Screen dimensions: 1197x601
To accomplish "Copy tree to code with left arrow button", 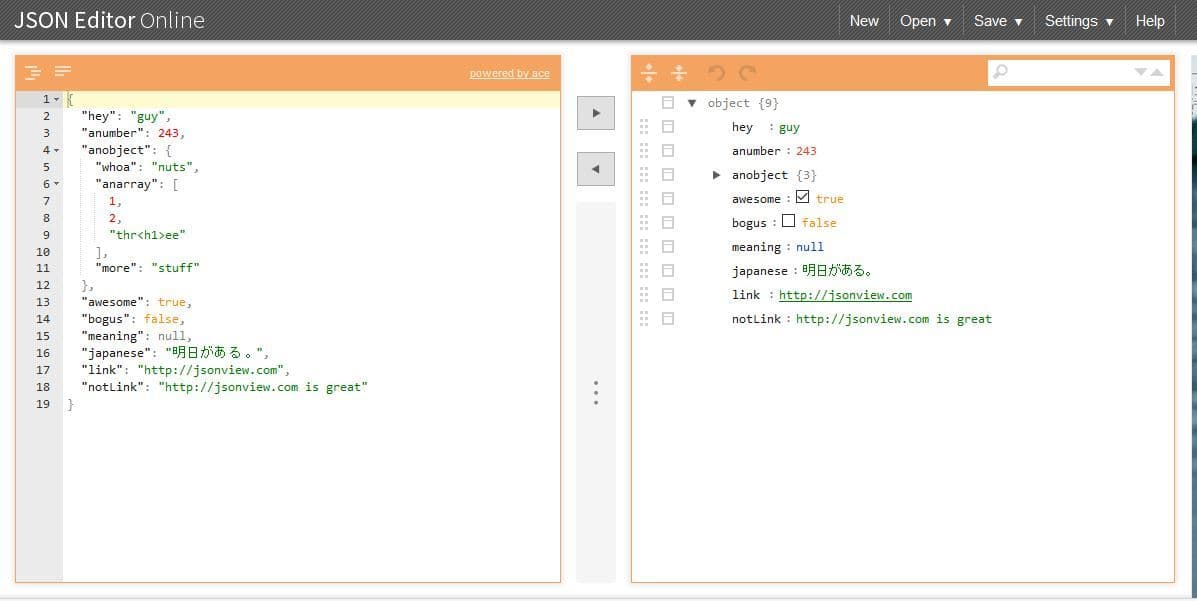I will 596,169.
